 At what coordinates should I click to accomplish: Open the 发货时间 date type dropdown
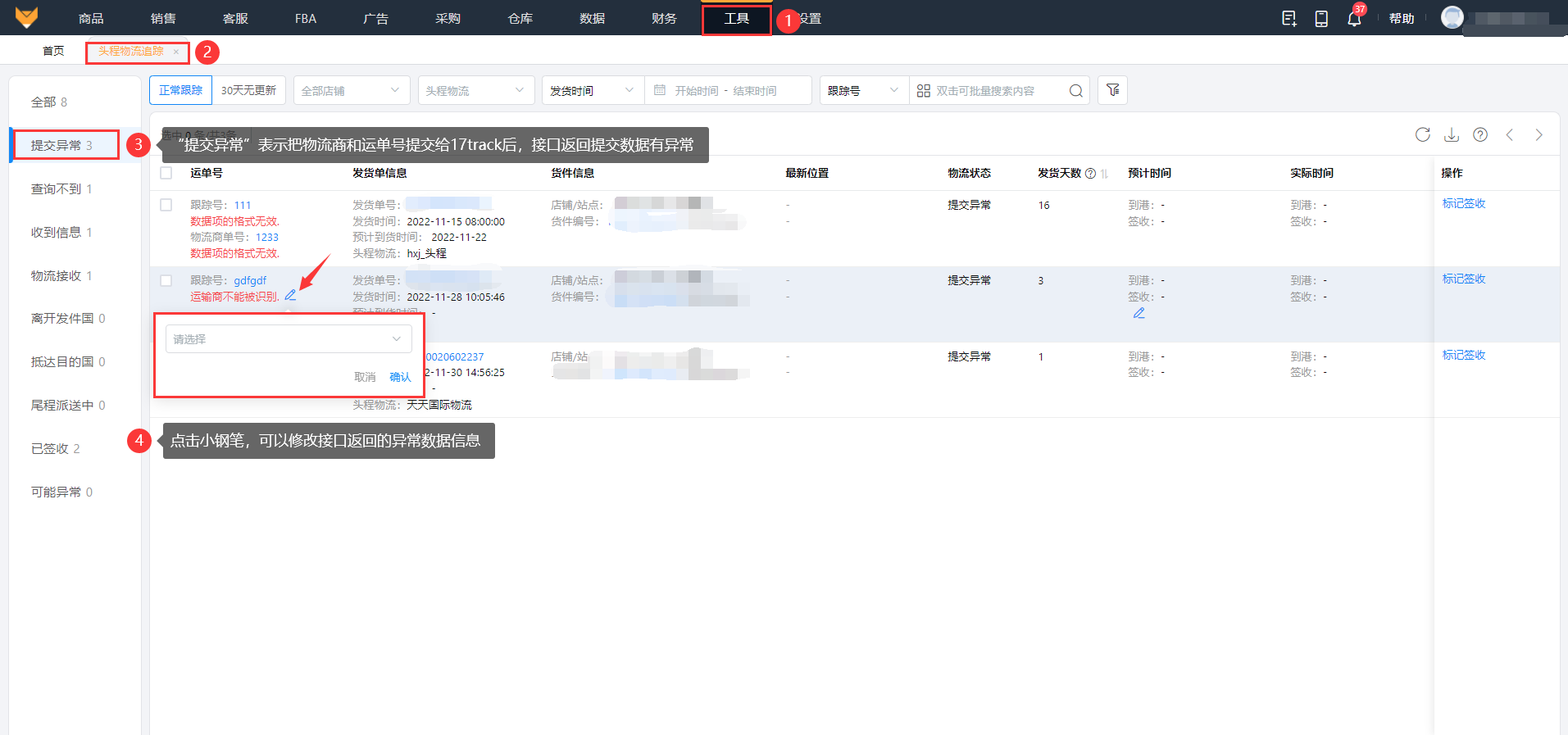point(593,90)
